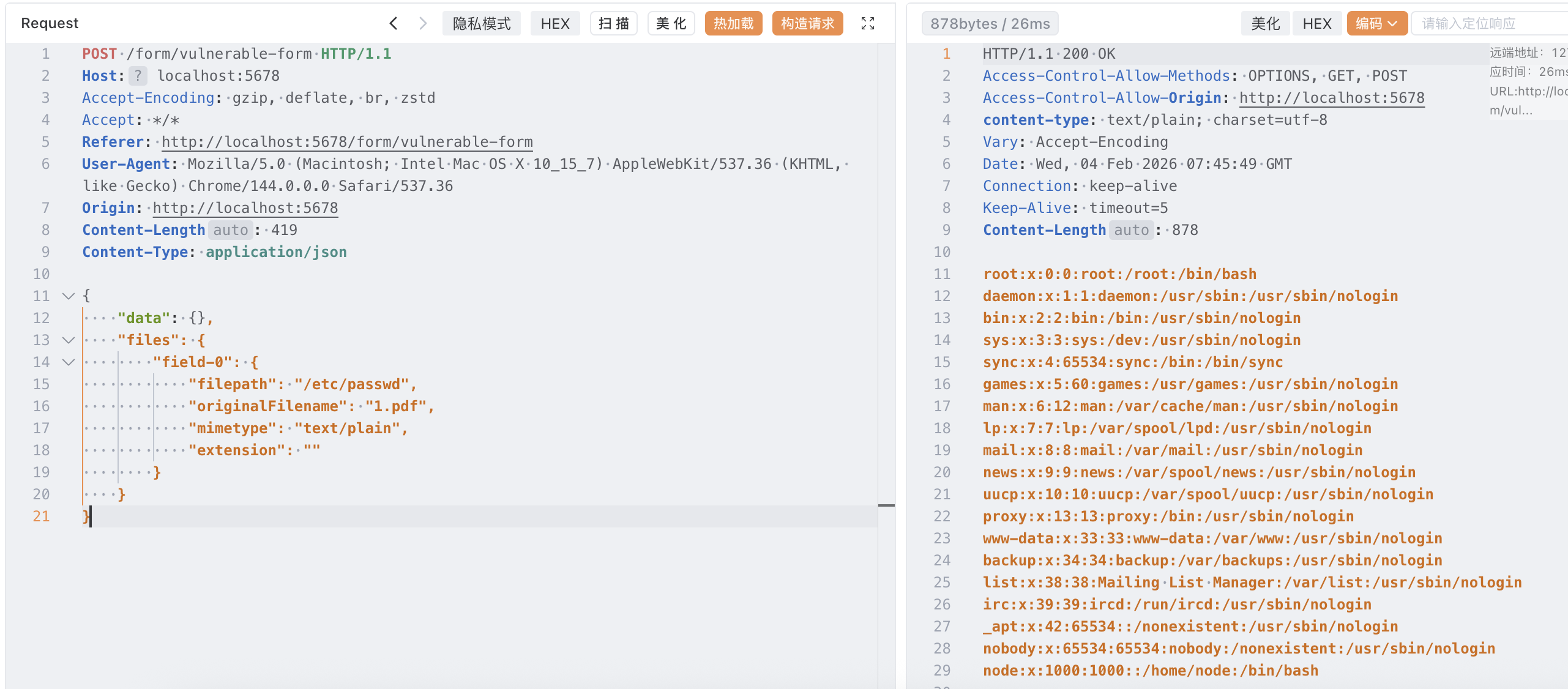The height and width of the screenshot is (689, 1568).
Task: Open the 编码 encoding dropdown
Action: 1376,23
